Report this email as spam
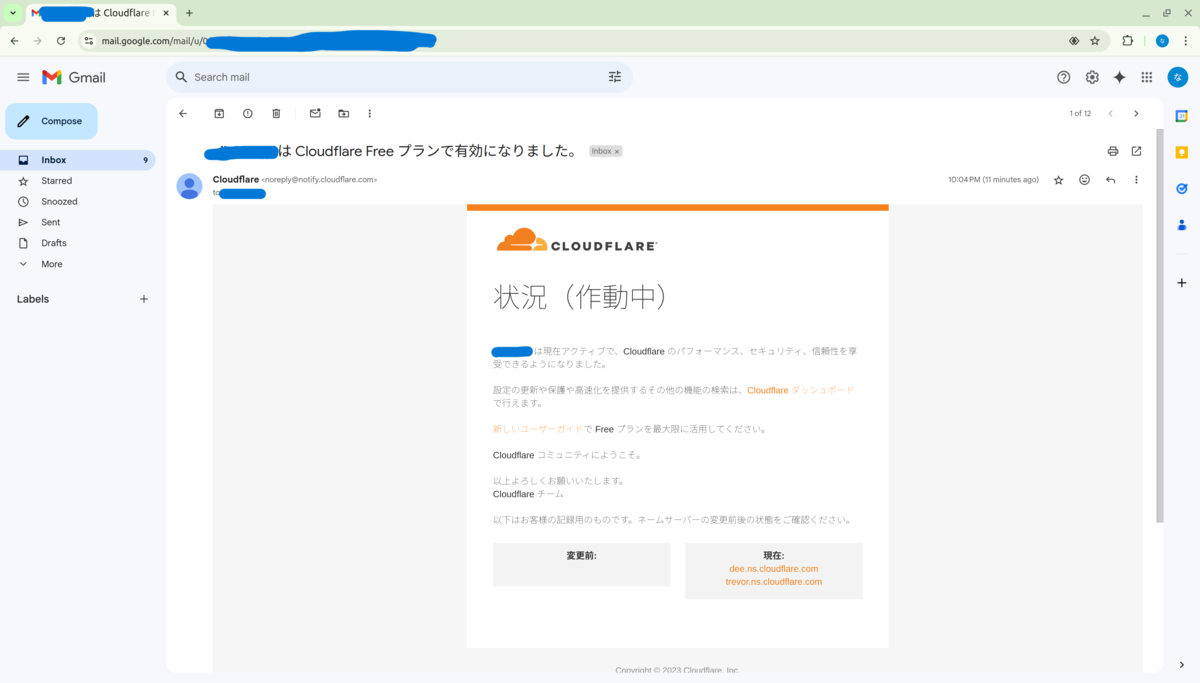This screenshot has height=683, width=1200. (248, 114)
